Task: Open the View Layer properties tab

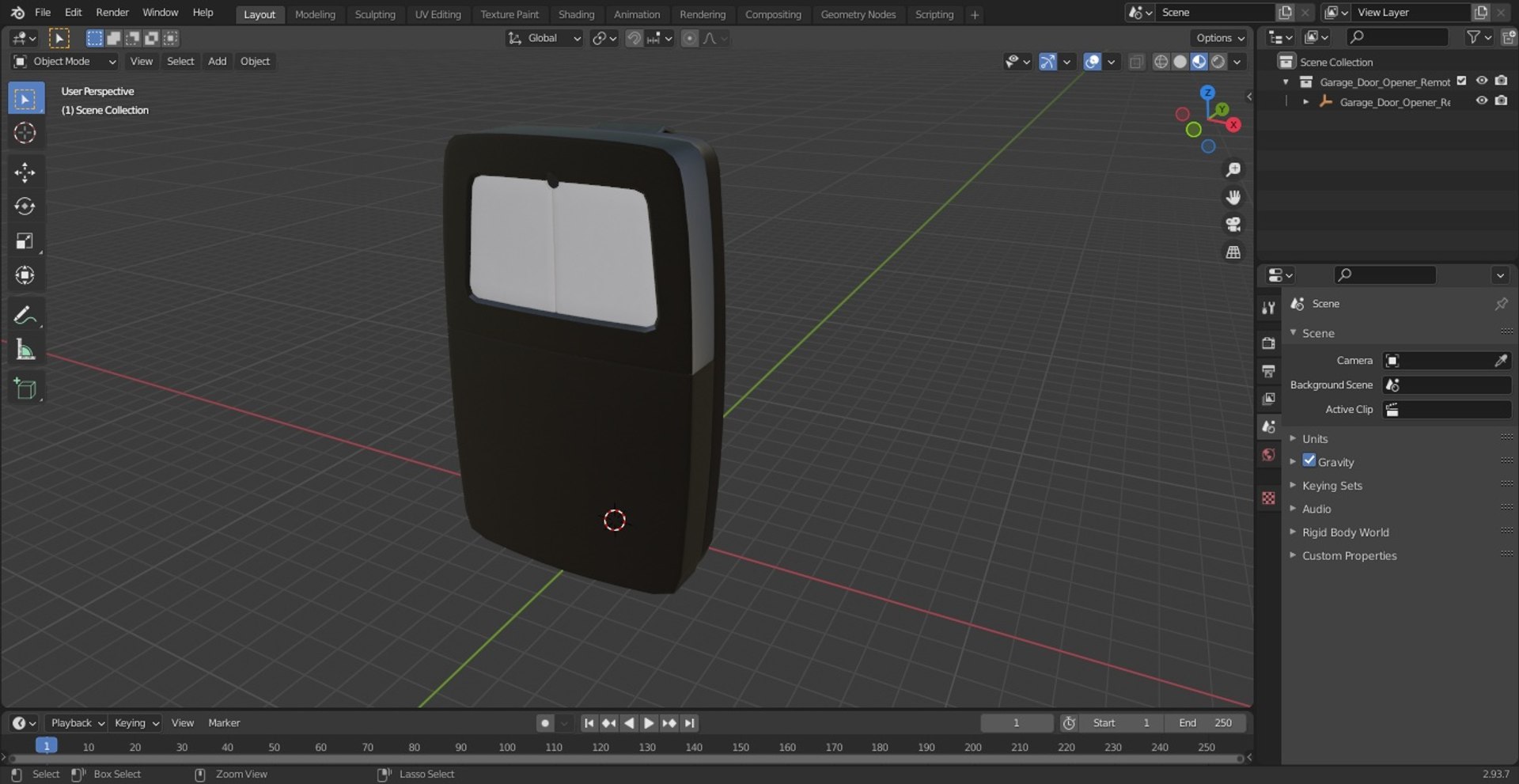Action: point(1268,399)
